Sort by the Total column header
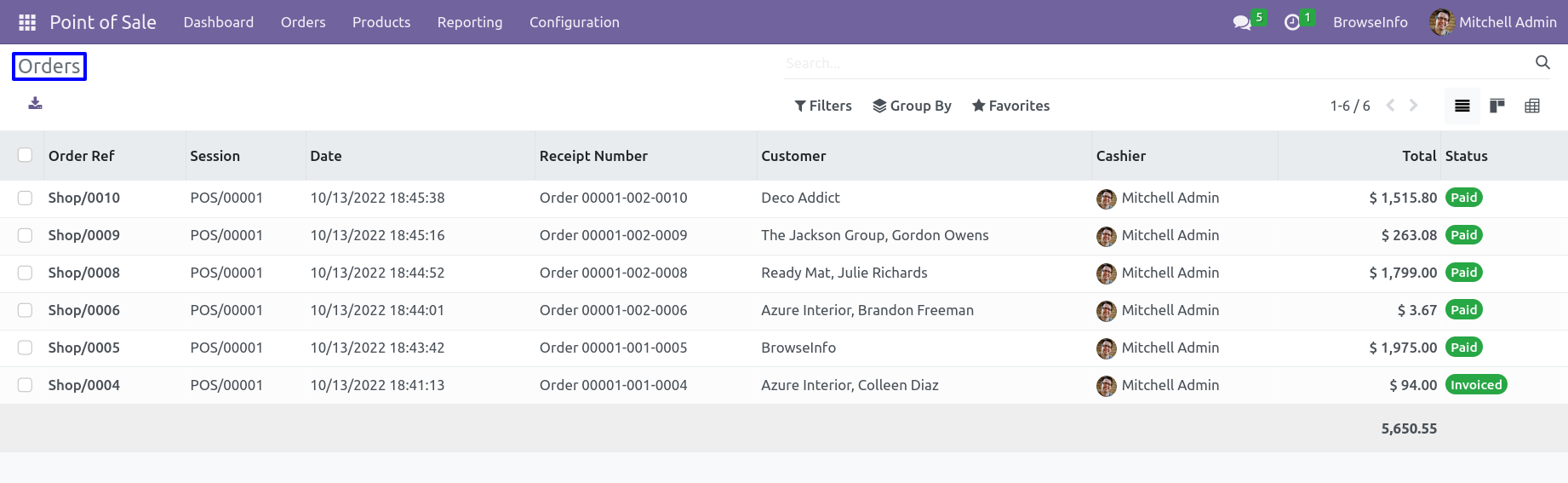1568x483 pixels. (1419, 156)
